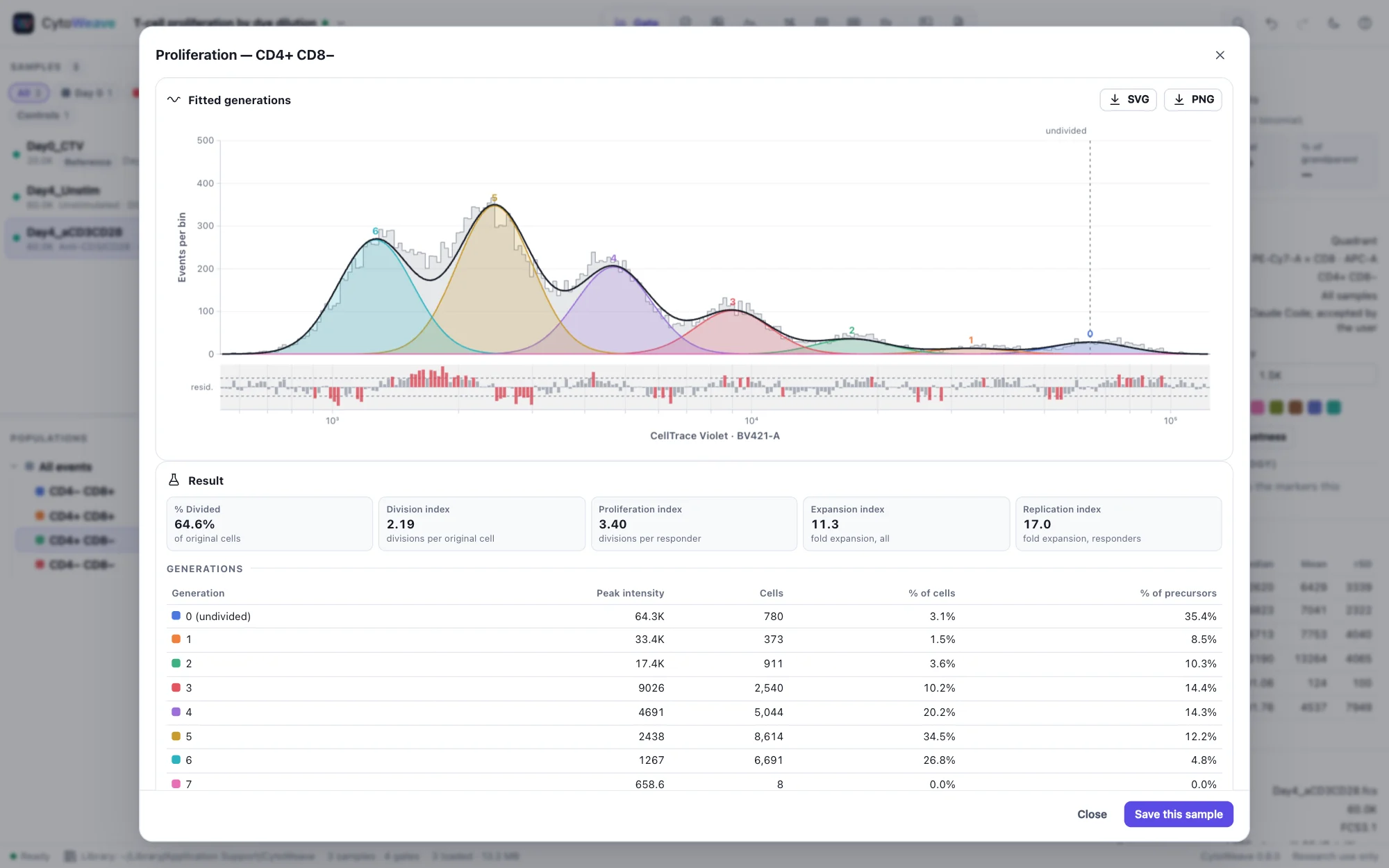Click the purple swatch of generation 4
Screen dimensions: 1389x868
[176, 712]
